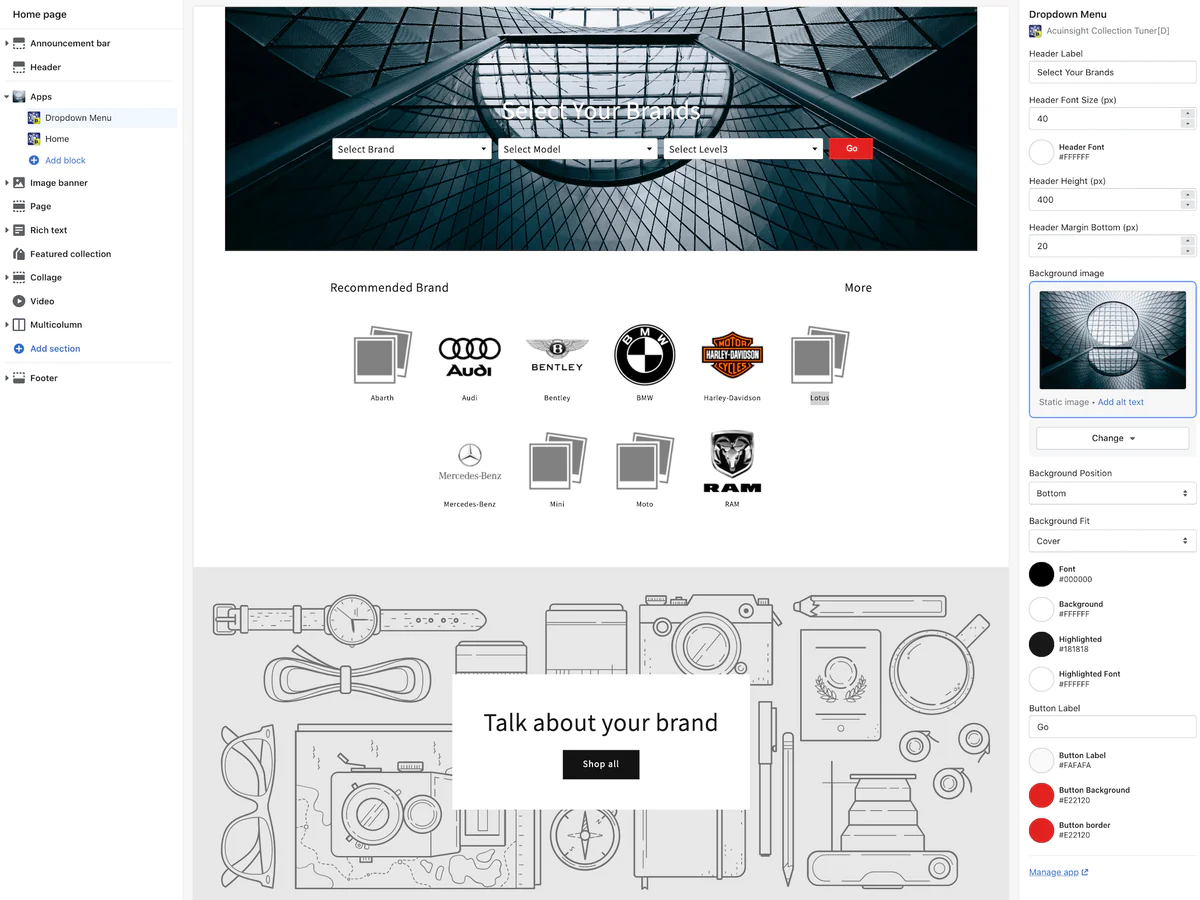Expand the Multicolumn section
The width and height of the screenshot is (1200, 900).
click(x=7, y=325)
